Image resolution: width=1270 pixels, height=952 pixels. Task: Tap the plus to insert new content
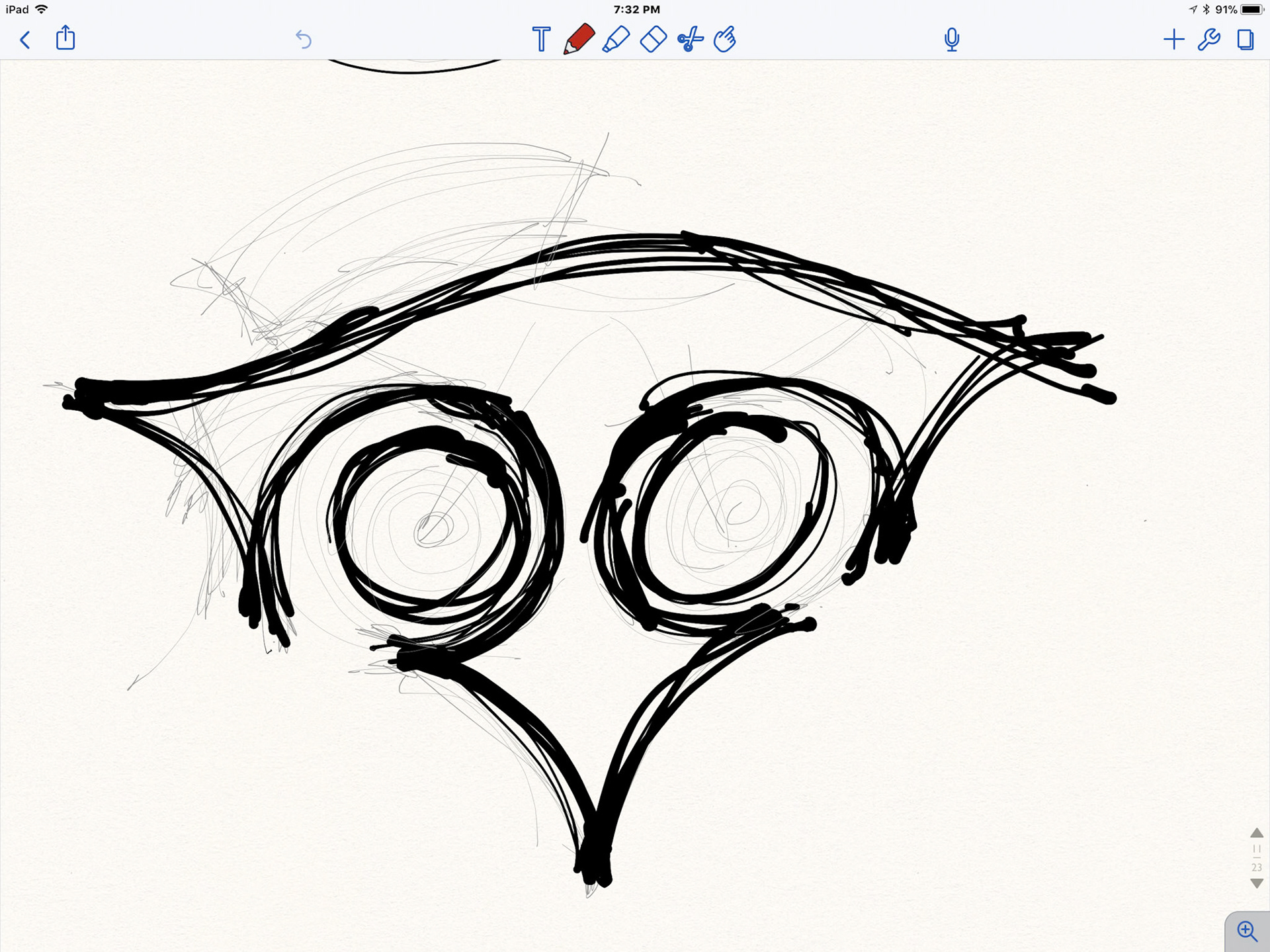[x=1174, y=40]
